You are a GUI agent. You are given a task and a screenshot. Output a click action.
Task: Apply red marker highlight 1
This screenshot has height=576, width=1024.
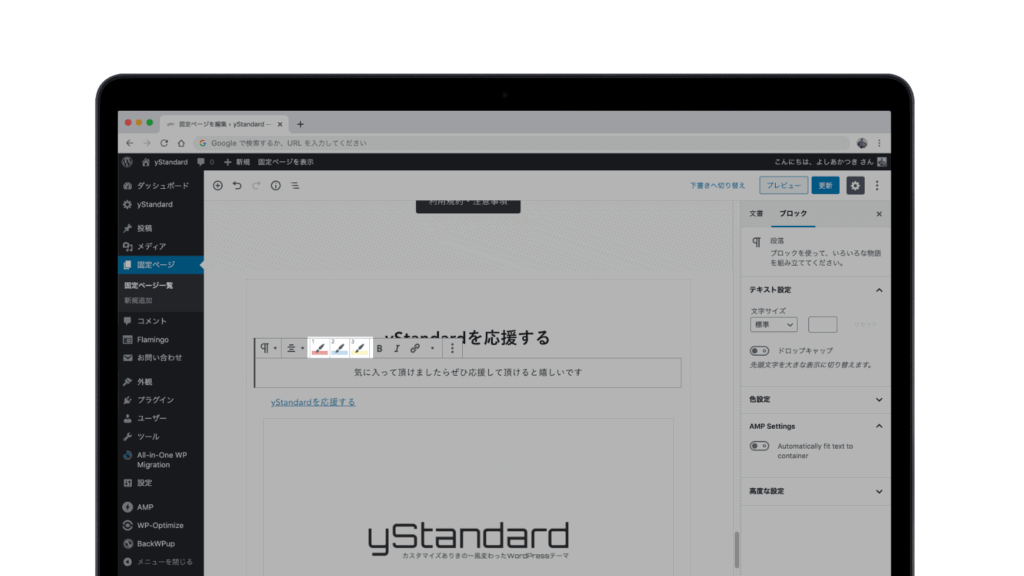(319, 348)
